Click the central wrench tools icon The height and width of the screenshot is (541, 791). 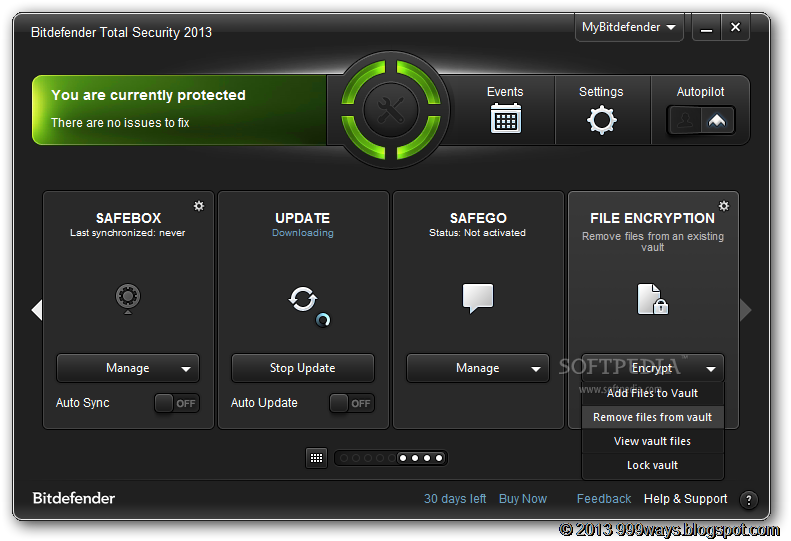point(391,110)
